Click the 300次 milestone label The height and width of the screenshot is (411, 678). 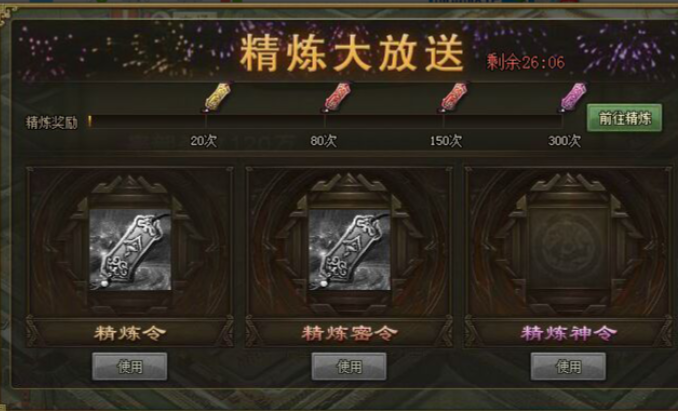coord(564,141)
